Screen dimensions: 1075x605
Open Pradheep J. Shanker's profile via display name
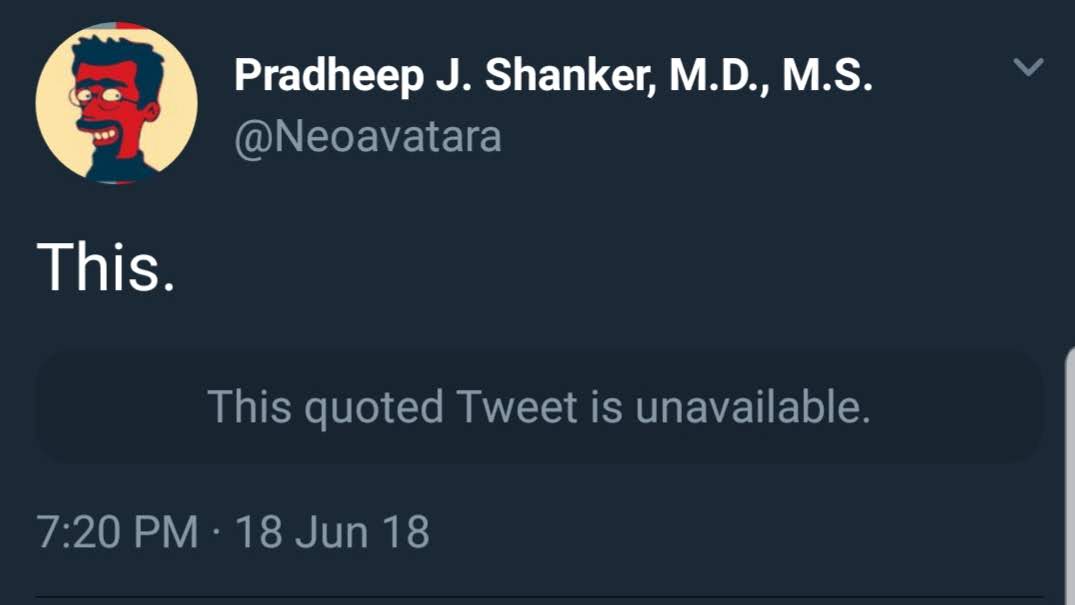point(553,77)
